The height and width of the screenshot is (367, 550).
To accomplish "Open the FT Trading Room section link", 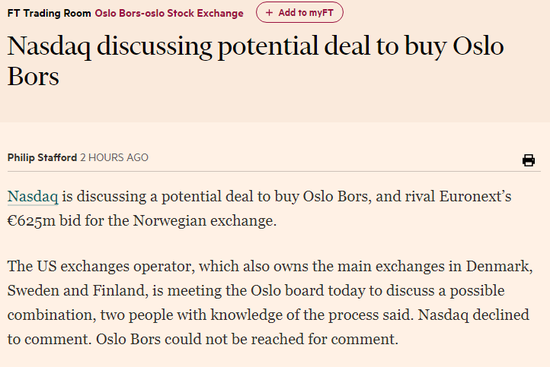I will click(x=49, y=13).
